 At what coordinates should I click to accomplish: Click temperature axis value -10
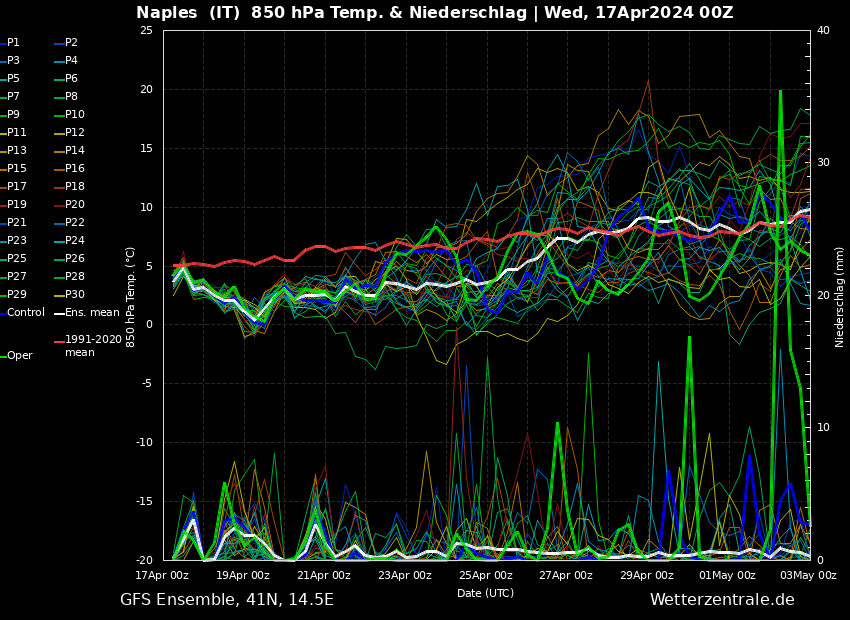tap(145, 442)
